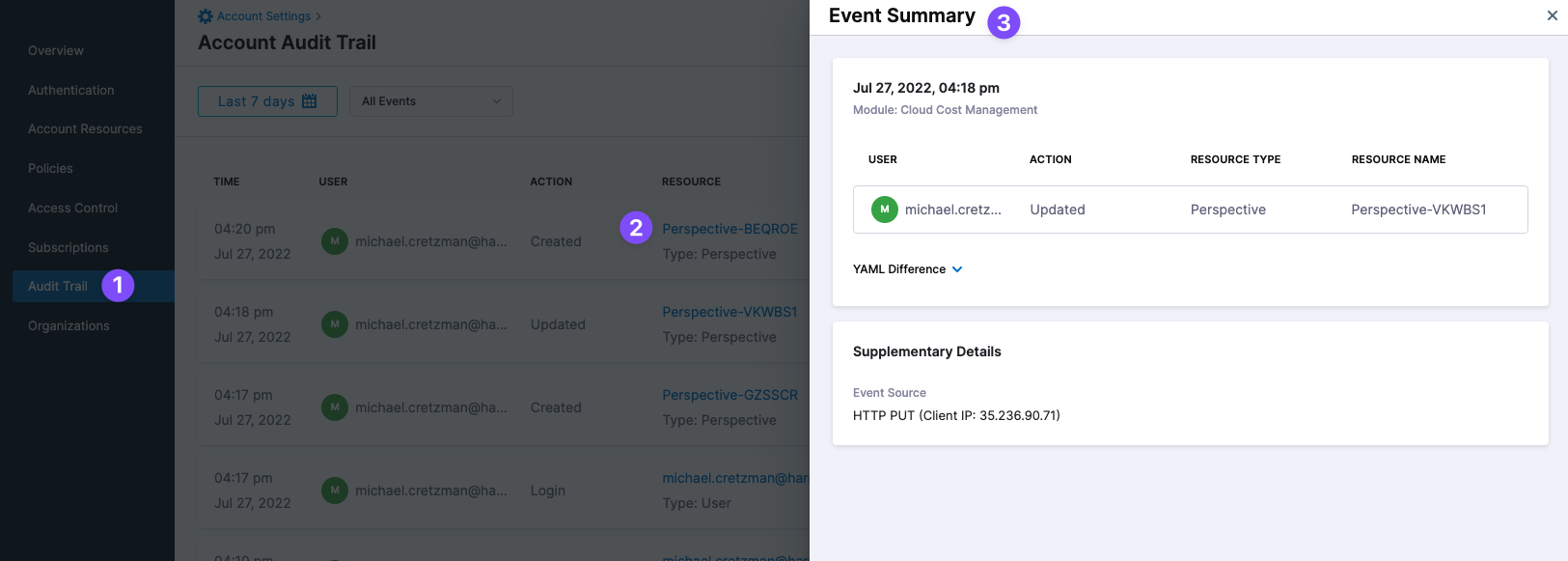Viewport: 1568px width, 561px height.
Task: Open Audit Trail in sidebar
Action: click(x=58, y=287)
